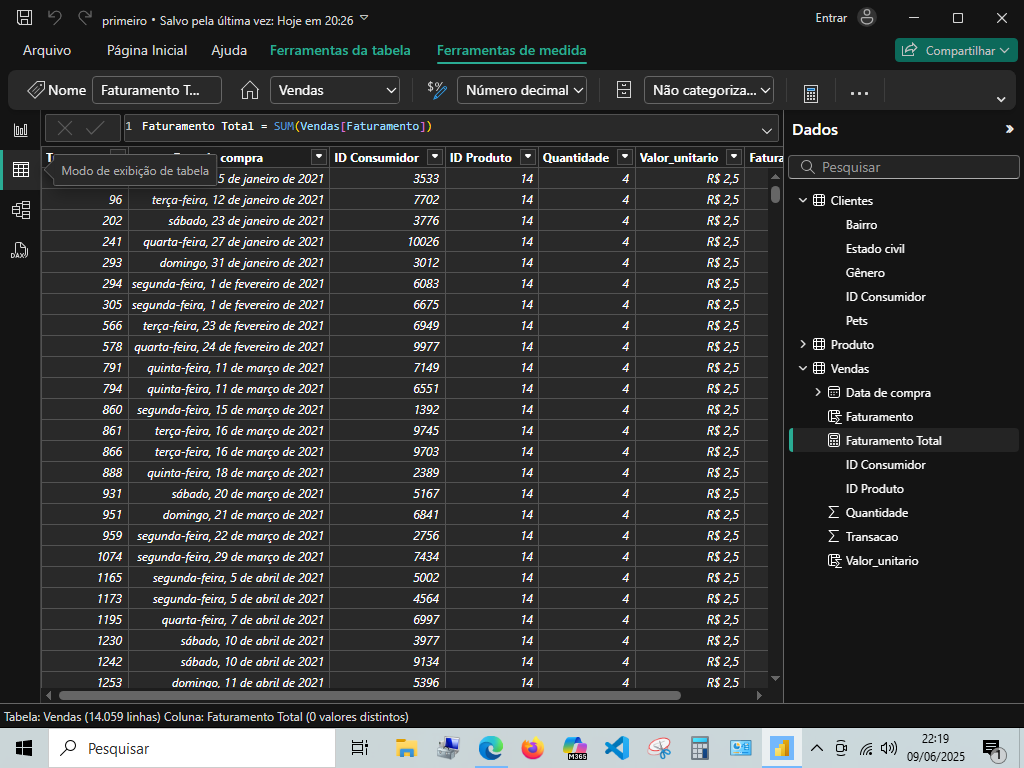
Task: Open Microsoft Edge from the taskbar
Action: pos(490,748)
